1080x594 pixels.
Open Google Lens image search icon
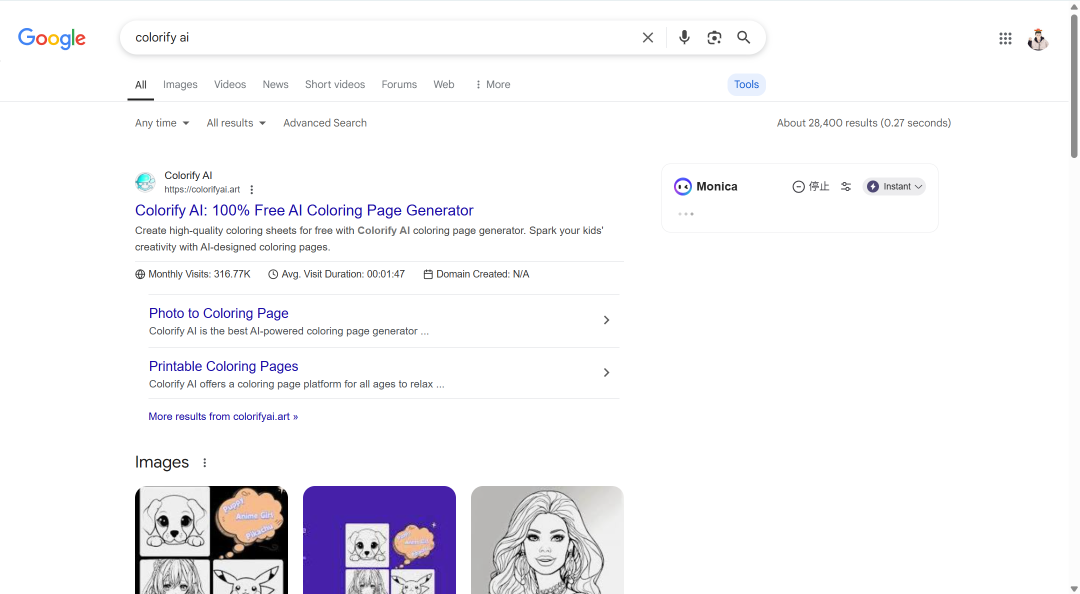[714, 37]
